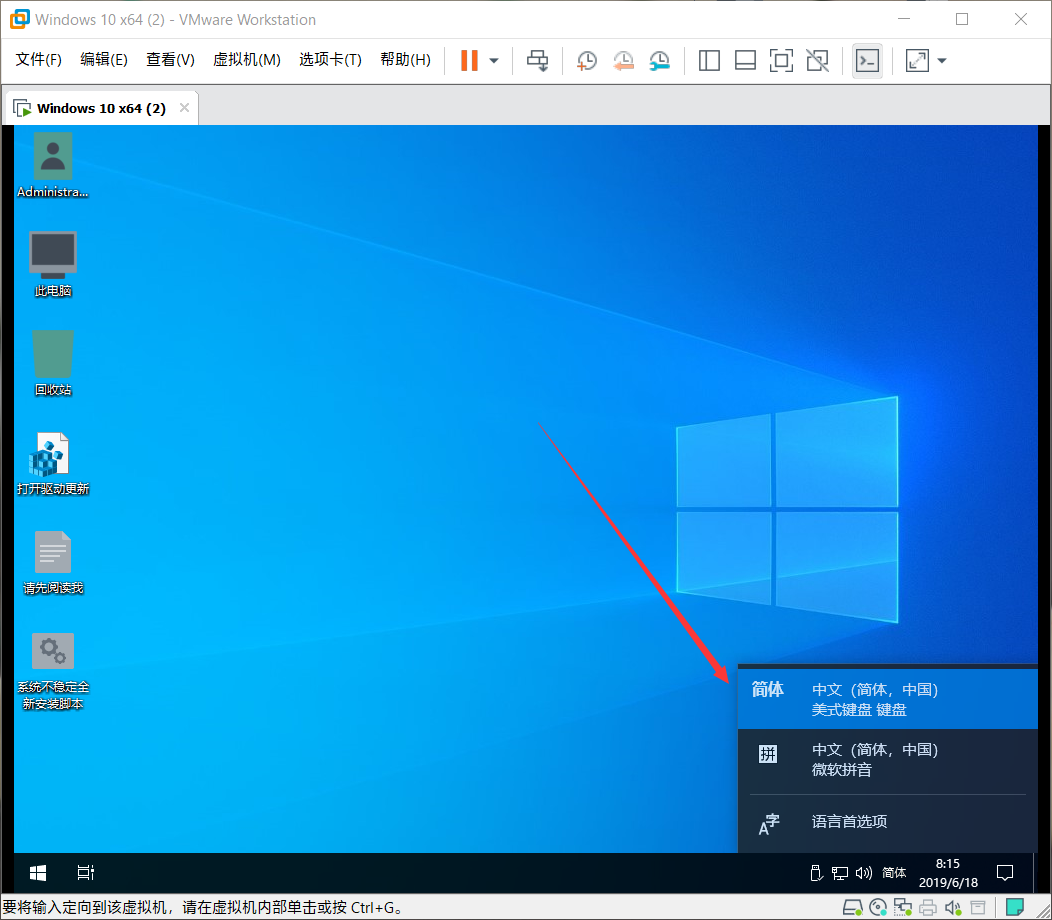Choose 微软拼音 input method entry
The height and width of the screenshot is (920, 1052).
(888, 759)
